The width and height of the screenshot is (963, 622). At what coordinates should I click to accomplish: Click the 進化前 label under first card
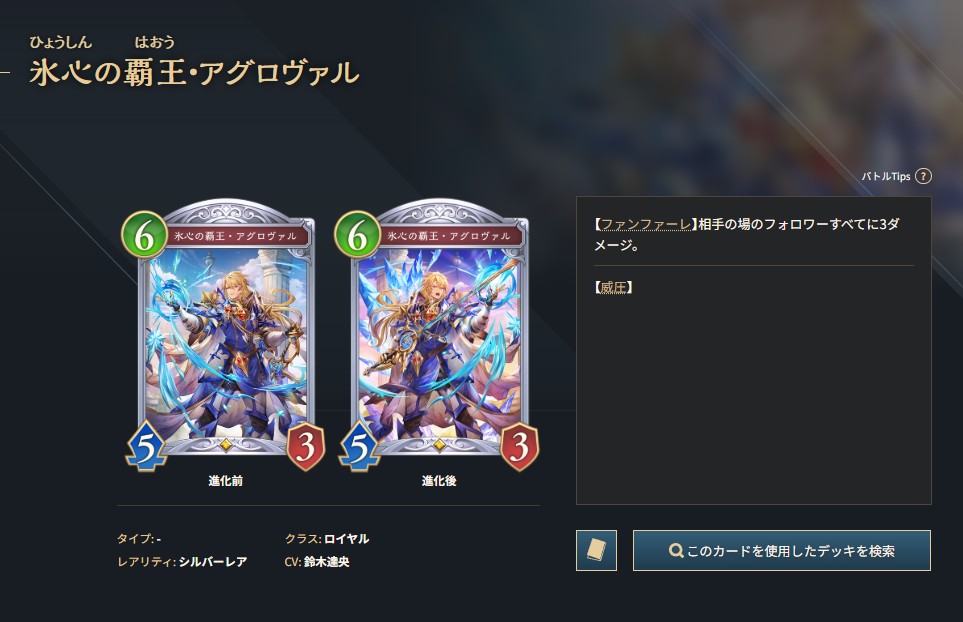pyautogui.click(x=225, y=481)
